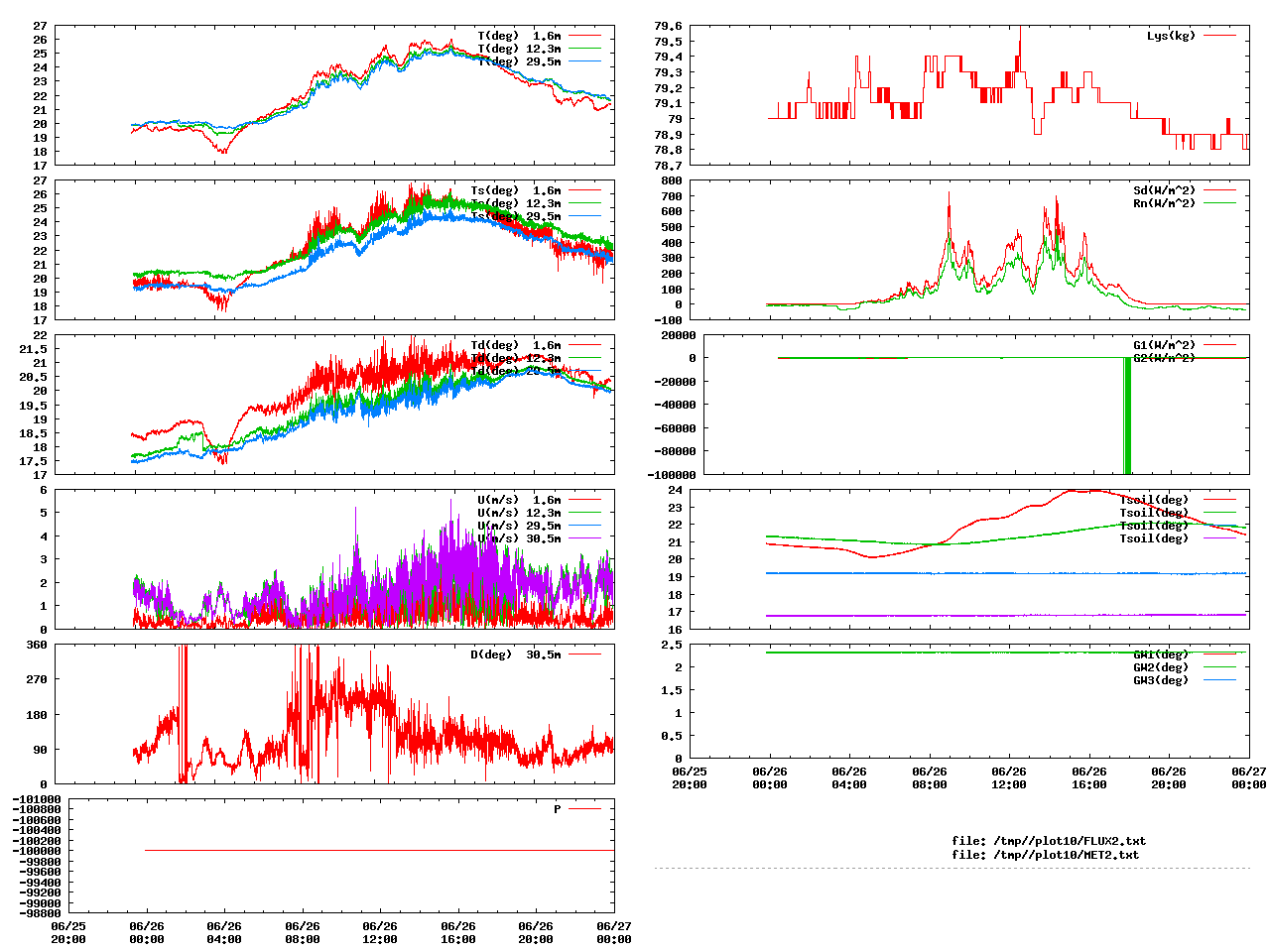Screen dimensions: 1270x952
Task: Click the U(m/s) 30.5m legend entry
Action: click(x=519, y=538)
